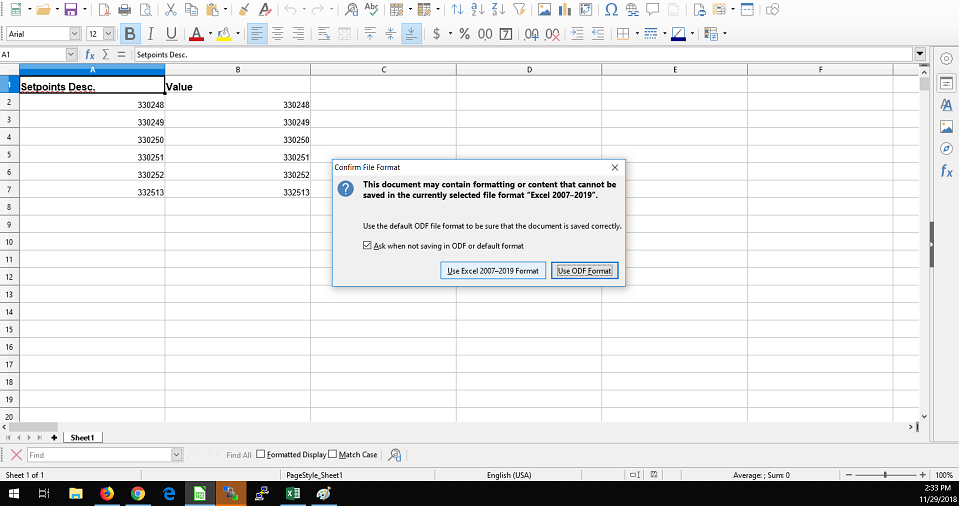
Task: Click the Firefox icon in the taskbar
Action: [x=107, y=493]
